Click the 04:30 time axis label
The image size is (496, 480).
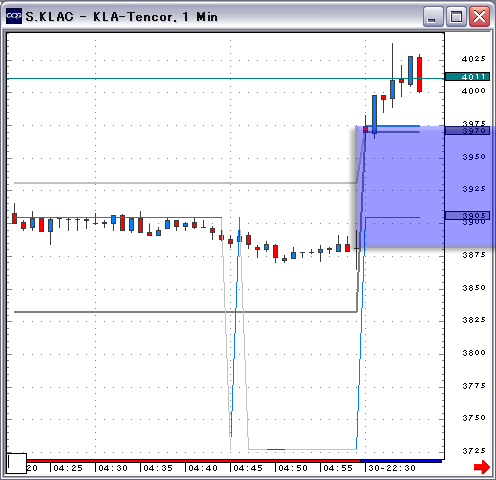[113, 468]
